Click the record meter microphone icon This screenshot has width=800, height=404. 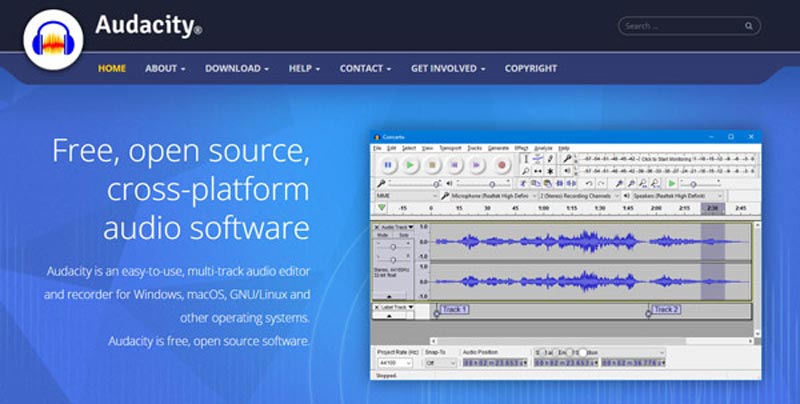point(567,159)
